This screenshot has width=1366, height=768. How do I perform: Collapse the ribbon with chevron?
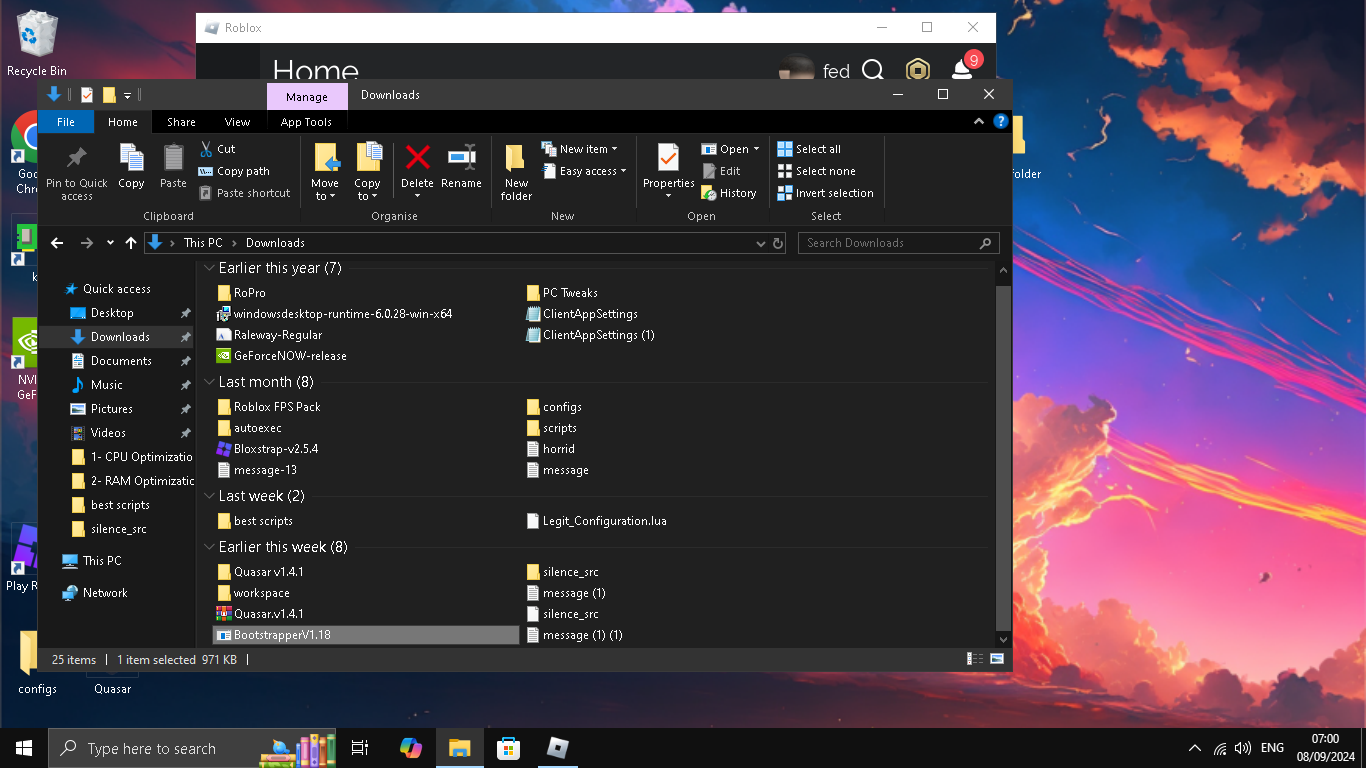[x=979, y=122]
